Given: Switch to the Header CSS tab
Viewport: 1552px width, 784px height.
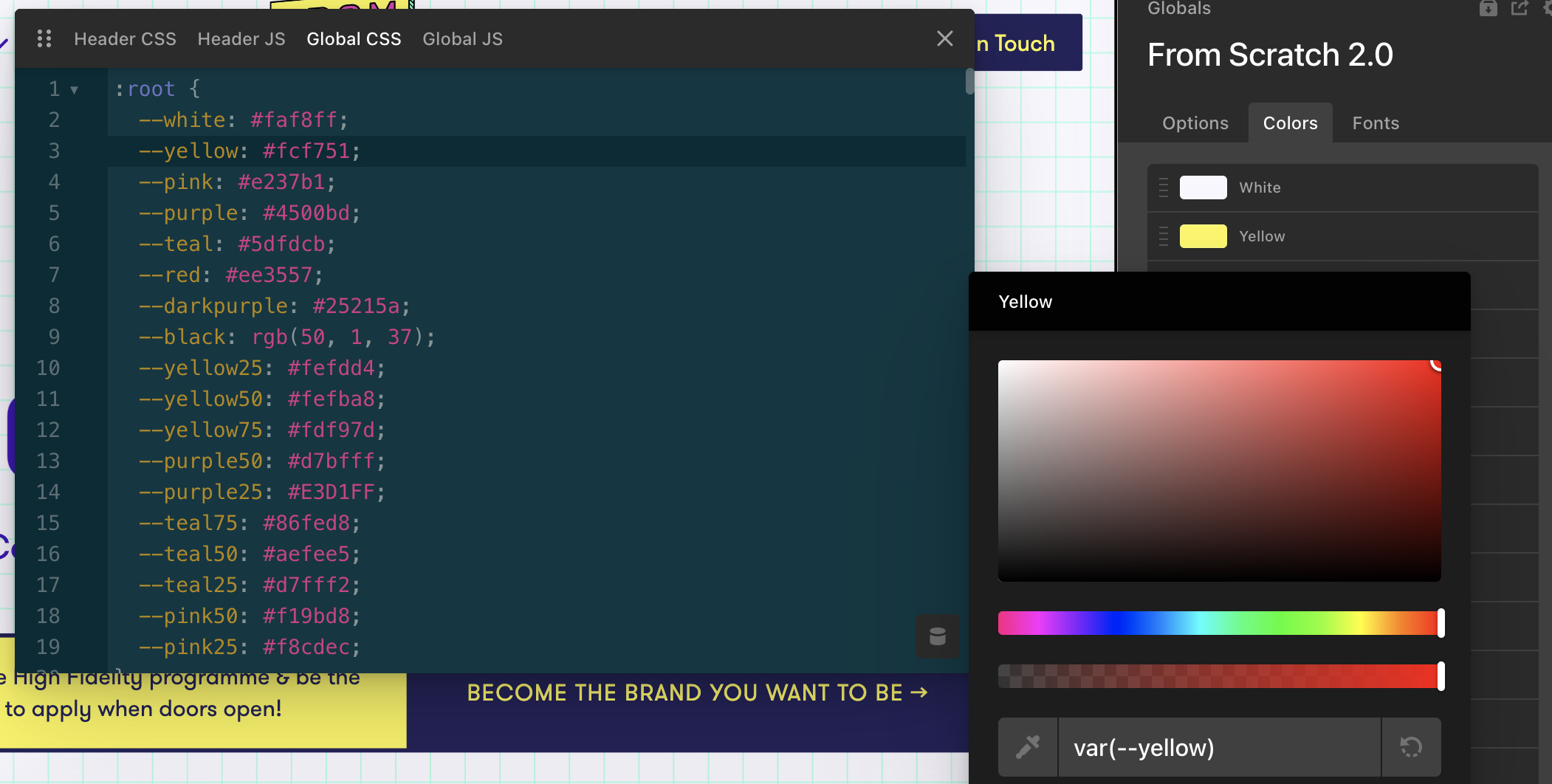Looking at the screenshot, I should click(x=126, y=39).
